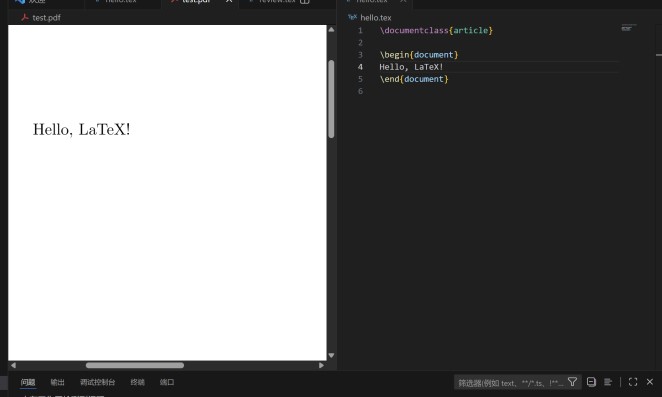The width and height of the screenshot is (662, 397).
Task: Maximize the bottom panel size
Action: click(632, 382)
